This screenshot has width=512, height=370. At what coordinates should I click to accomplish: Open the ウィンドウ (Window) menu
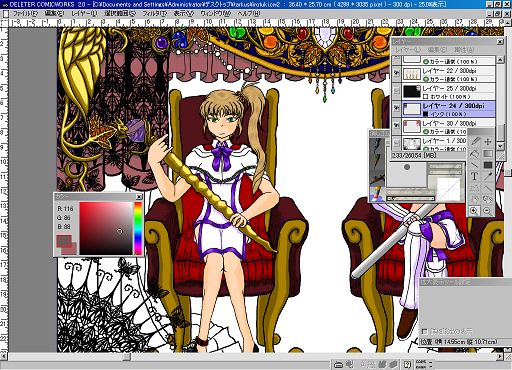[216, 14]
